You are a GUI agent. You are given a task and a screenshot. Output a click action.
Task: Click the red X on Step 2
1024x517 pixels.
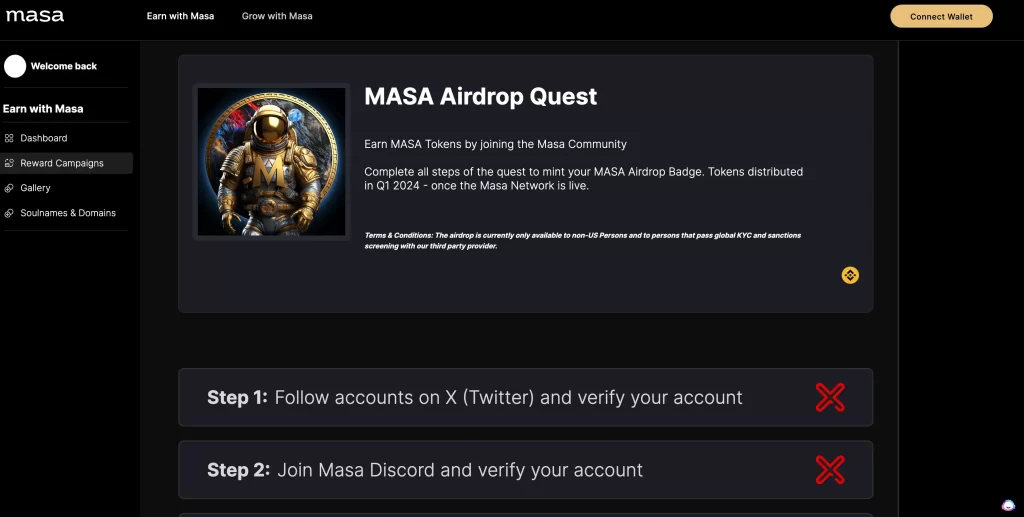click(830, 470)
